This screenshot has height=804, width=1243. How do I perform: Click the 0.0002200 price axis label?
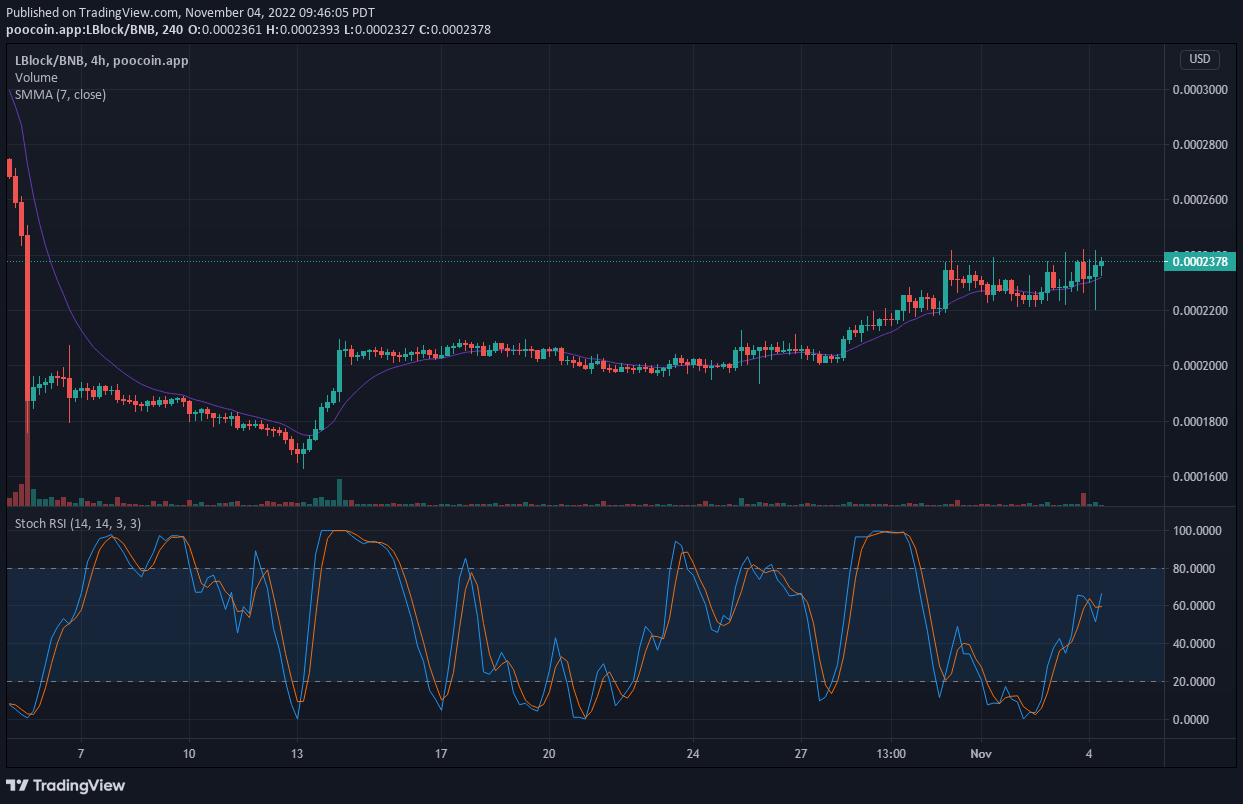click(x=1200, y=311)
